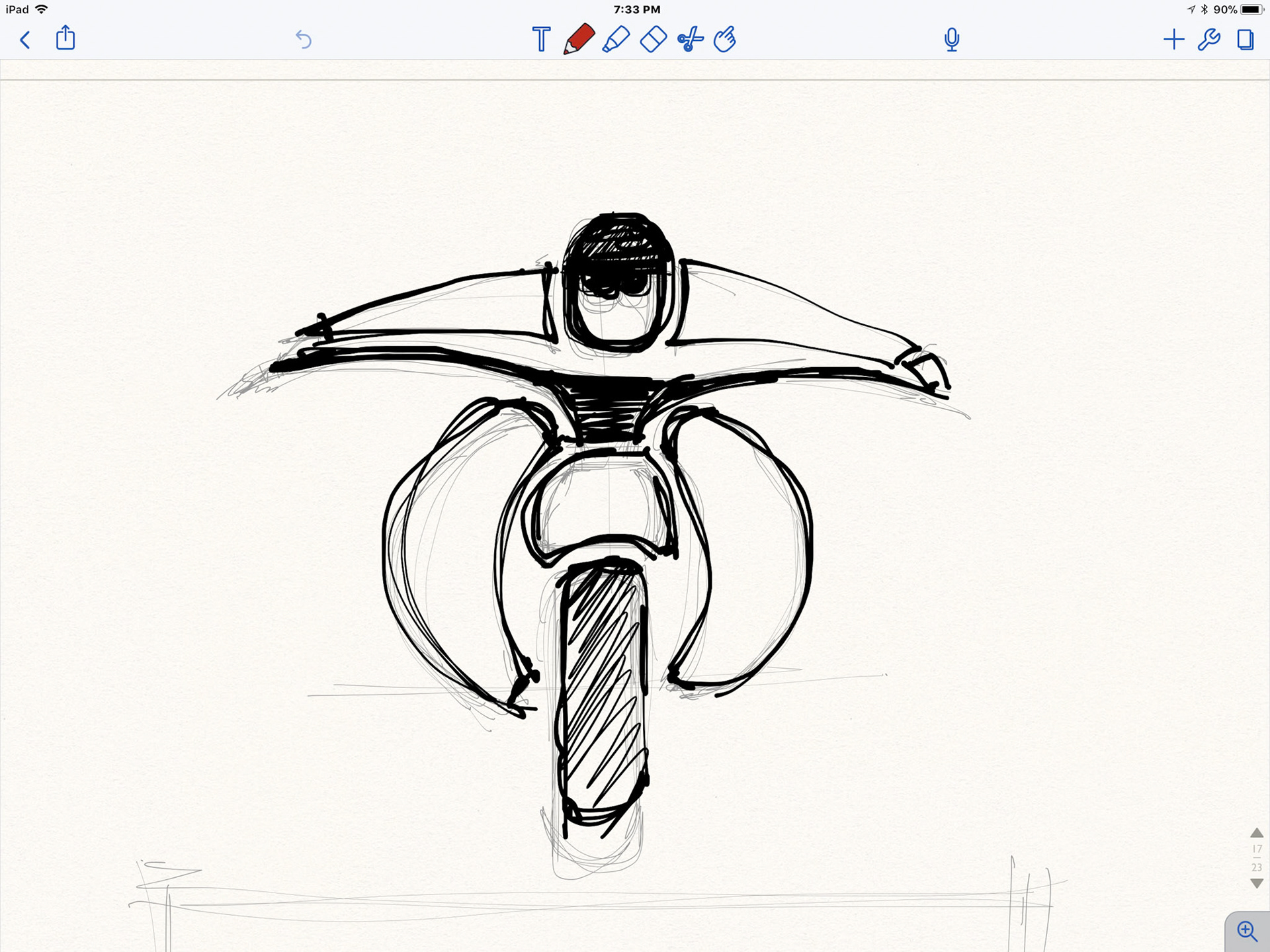Image resolution: width=1270 pixels, height=952 pixels.
Task: Open the wrench document settings
Action: click(1209, 40)
